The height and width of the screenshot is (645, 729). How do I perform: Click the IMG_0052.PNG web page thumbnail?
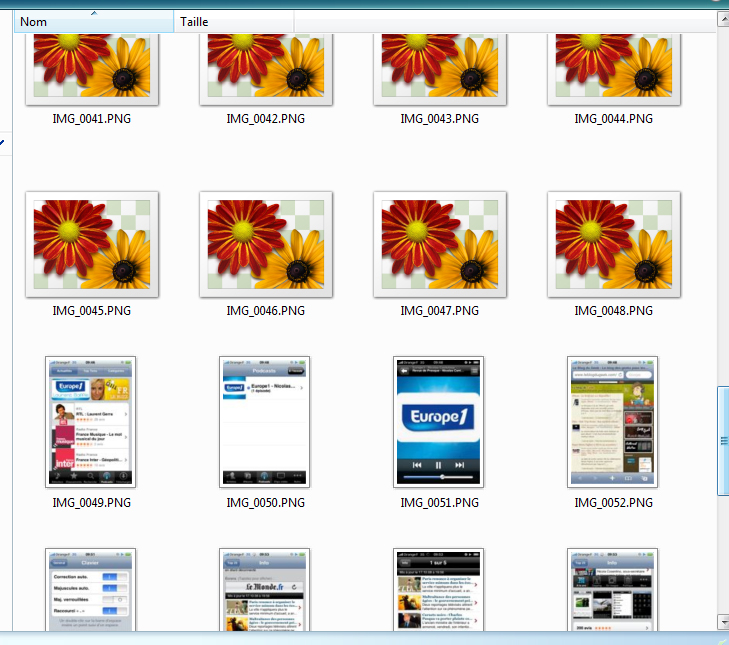tap(613, 422)
